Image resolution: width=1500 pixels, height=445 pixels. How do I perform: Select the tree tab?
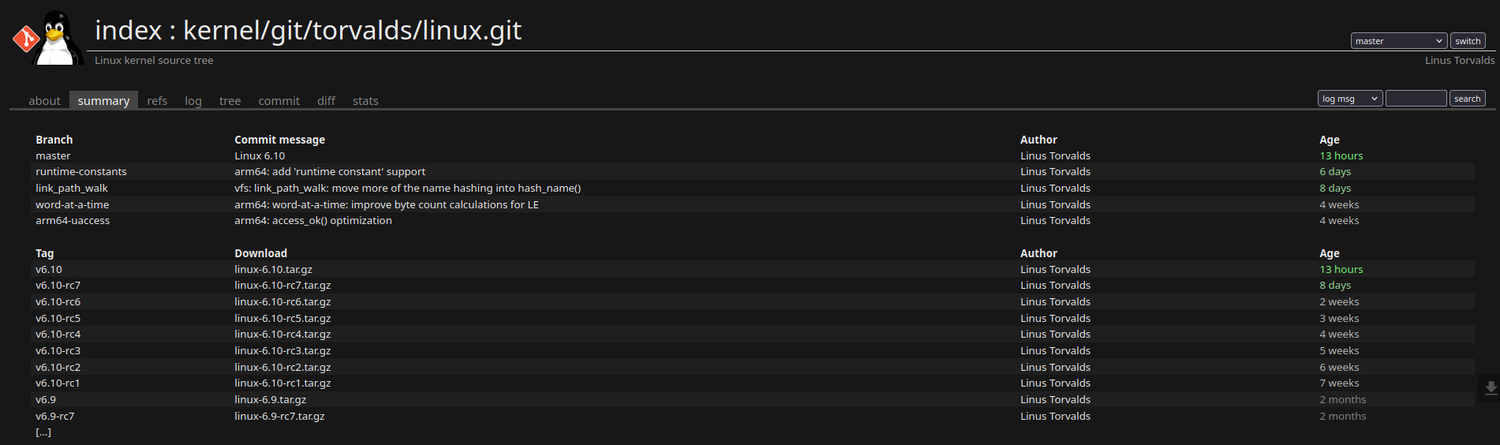230,101
